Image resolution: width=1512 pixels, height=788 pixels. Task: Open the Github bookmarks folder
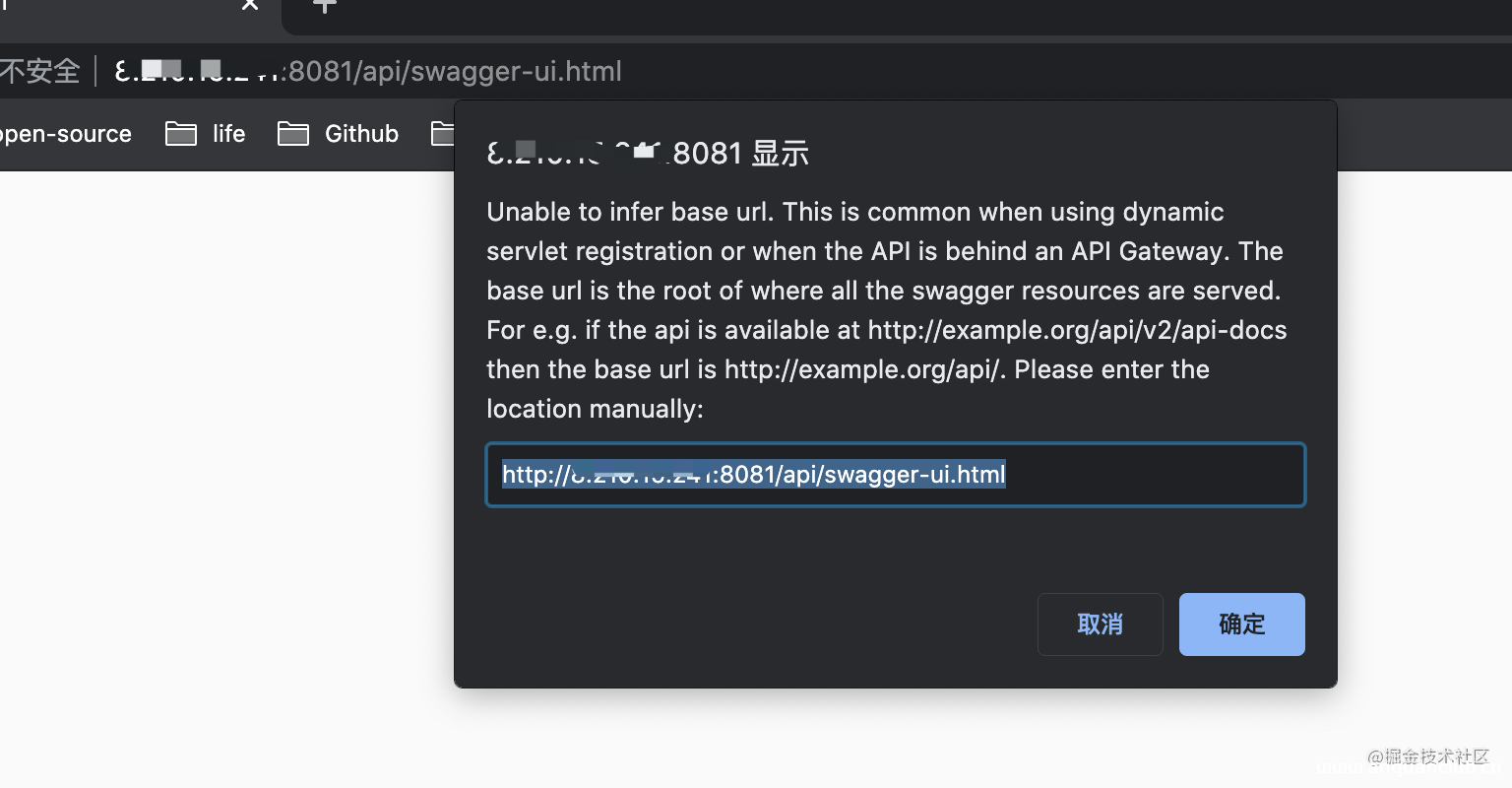(x=360, y=133)
